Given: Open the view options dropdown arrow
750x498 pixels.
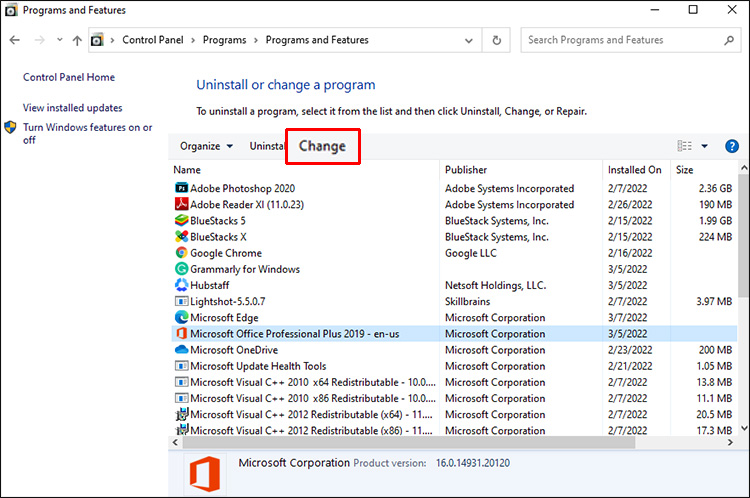Looking at the screenshot, I should point(704,146).
